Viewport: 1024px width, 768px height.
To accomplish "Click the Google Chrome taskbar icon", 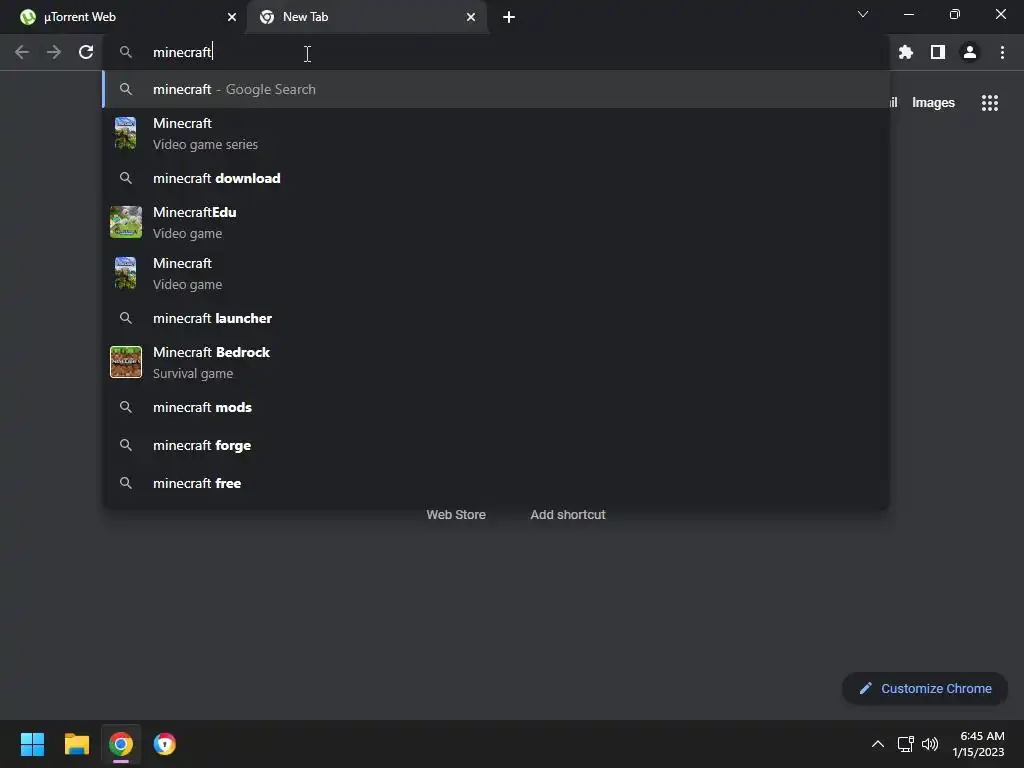I will [121, 744].
